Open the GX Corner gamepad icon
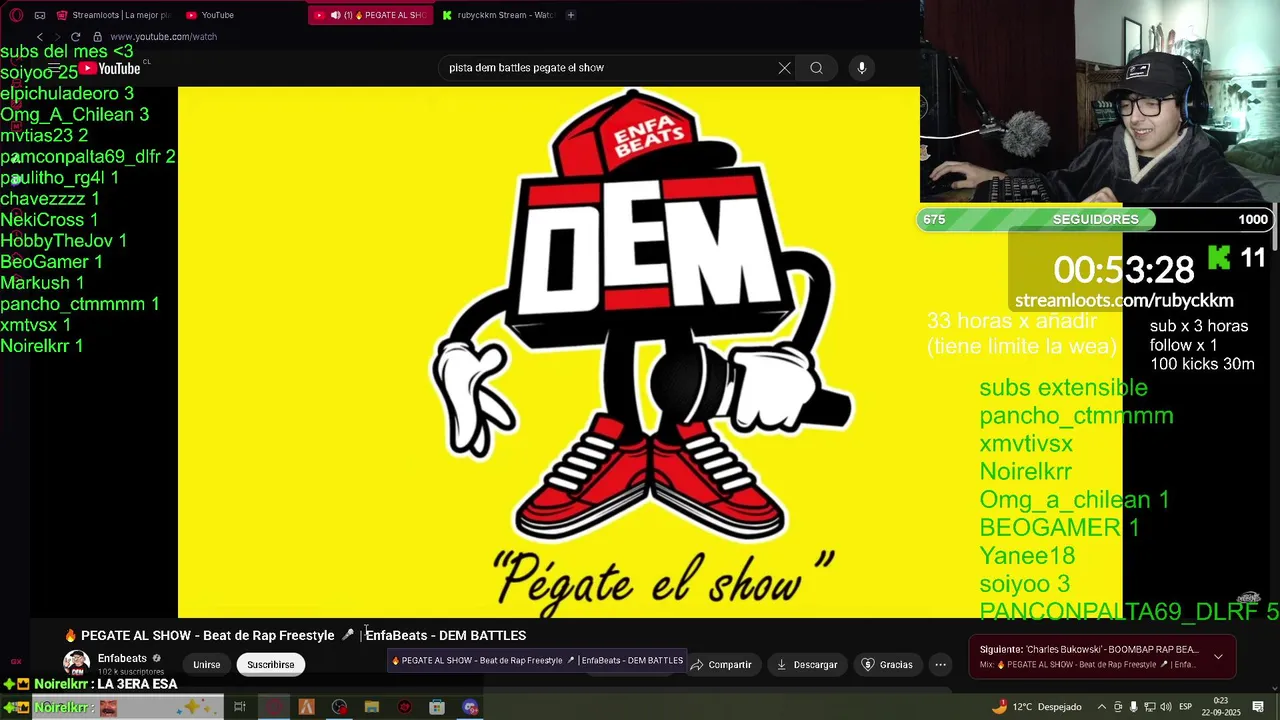Viewport: 1280px width, 720px height. click(40, 15)
